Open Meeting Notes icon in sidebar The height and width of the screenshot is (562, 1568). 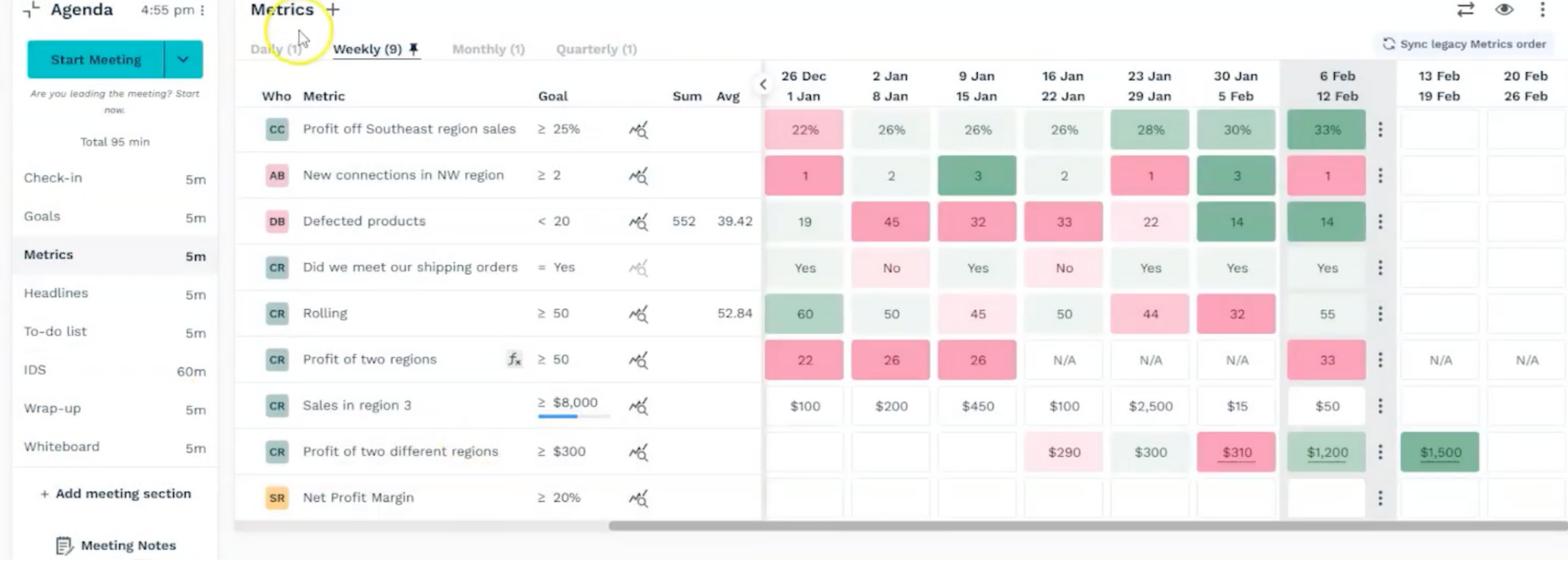[x=64, y=545]
